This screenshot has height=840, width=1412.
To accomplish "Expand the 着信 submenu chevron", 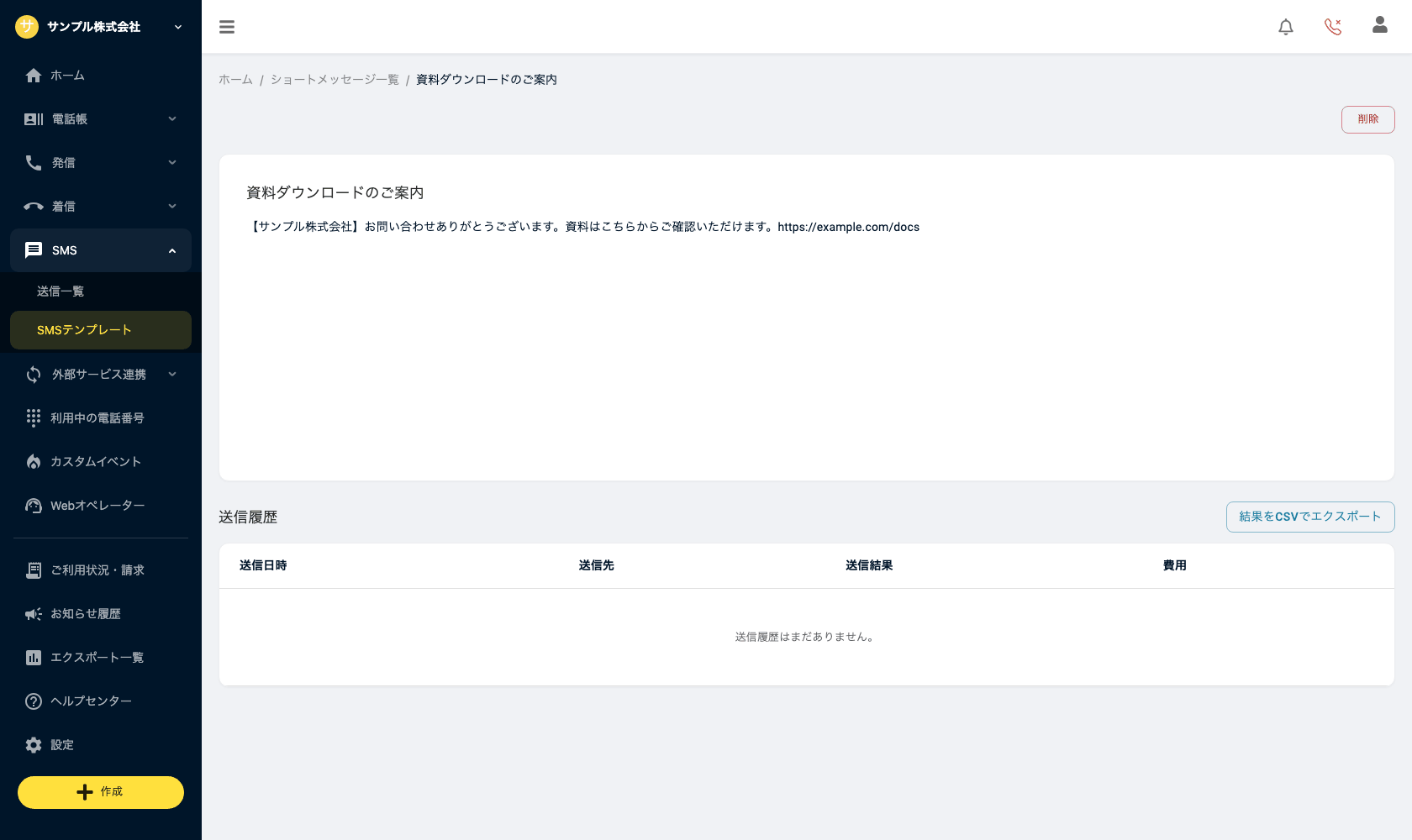I will coord(172,207).
